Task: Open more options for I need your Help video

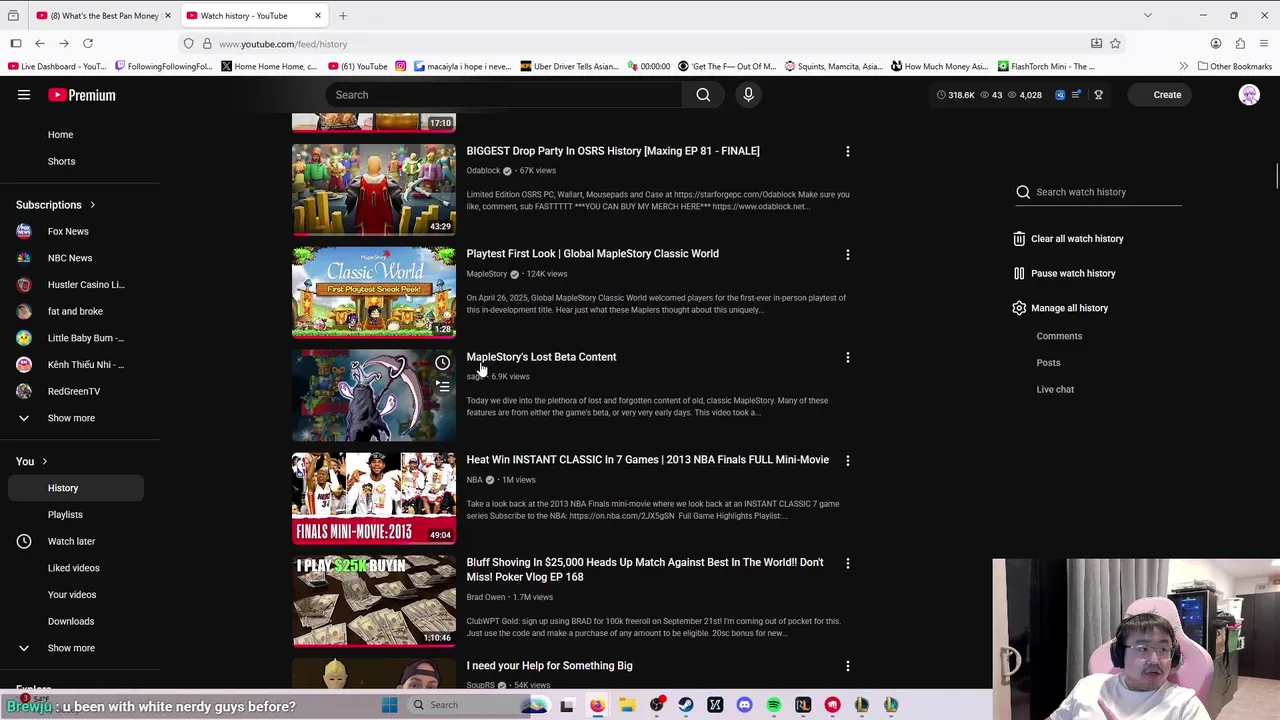Action: pos(847,667)
